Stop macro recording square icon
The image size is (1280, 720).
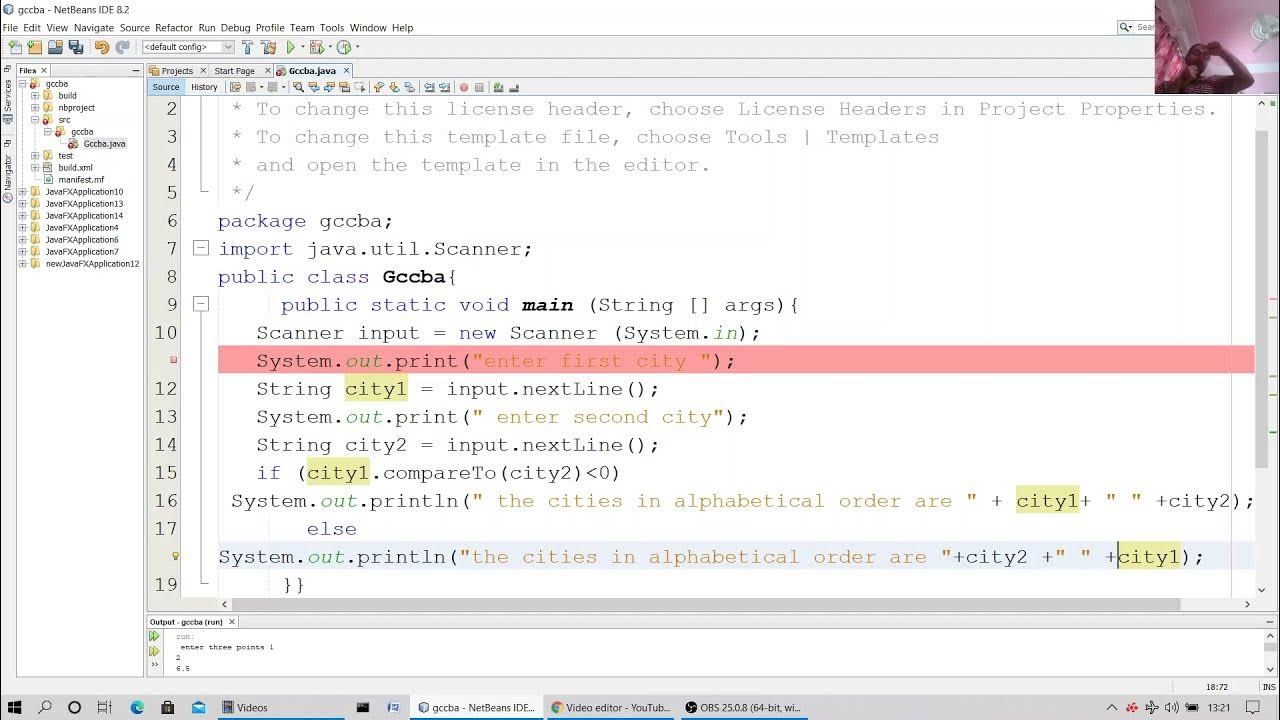coord(479,87)
